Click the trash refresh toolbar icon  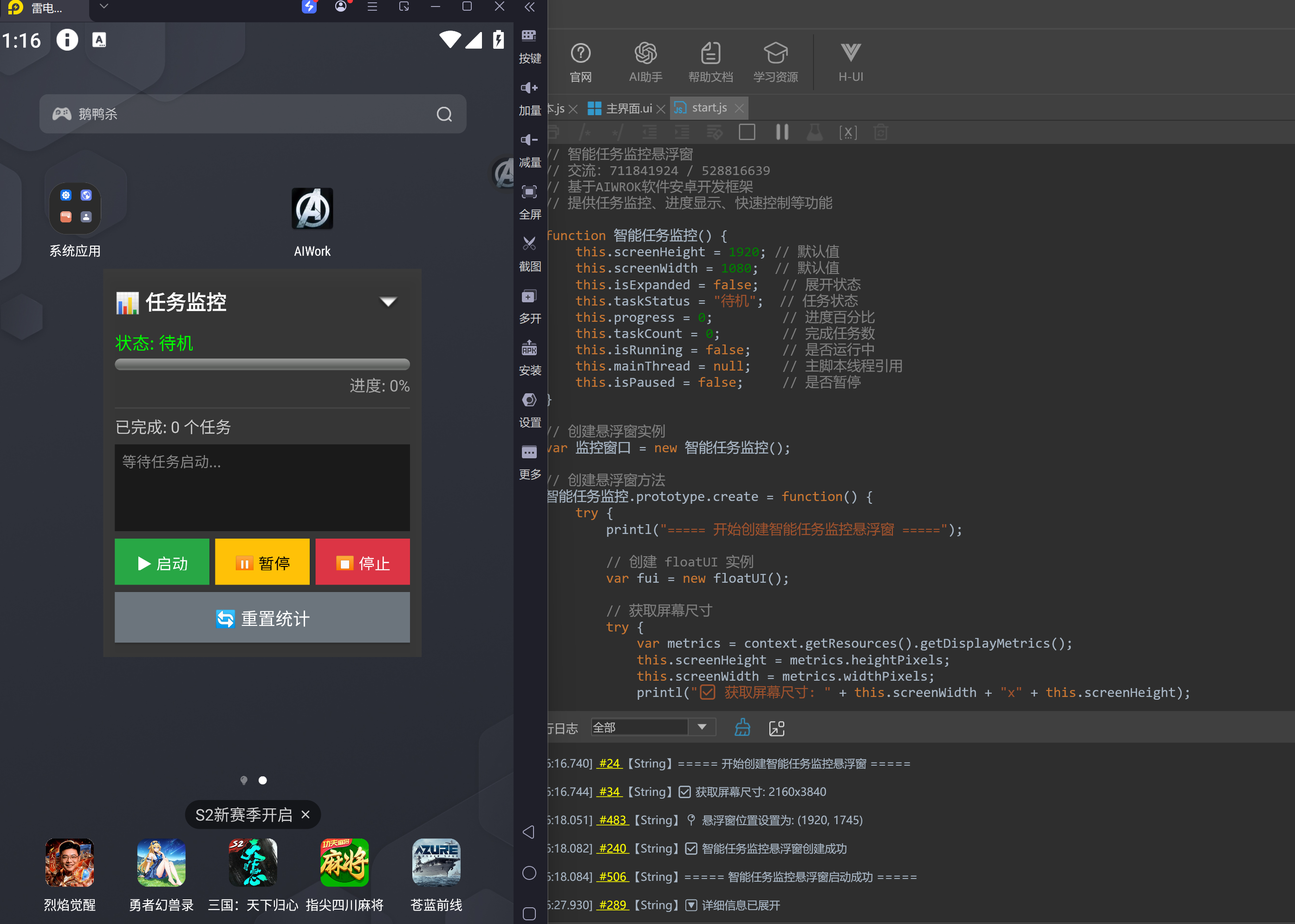tap(881, 132)
